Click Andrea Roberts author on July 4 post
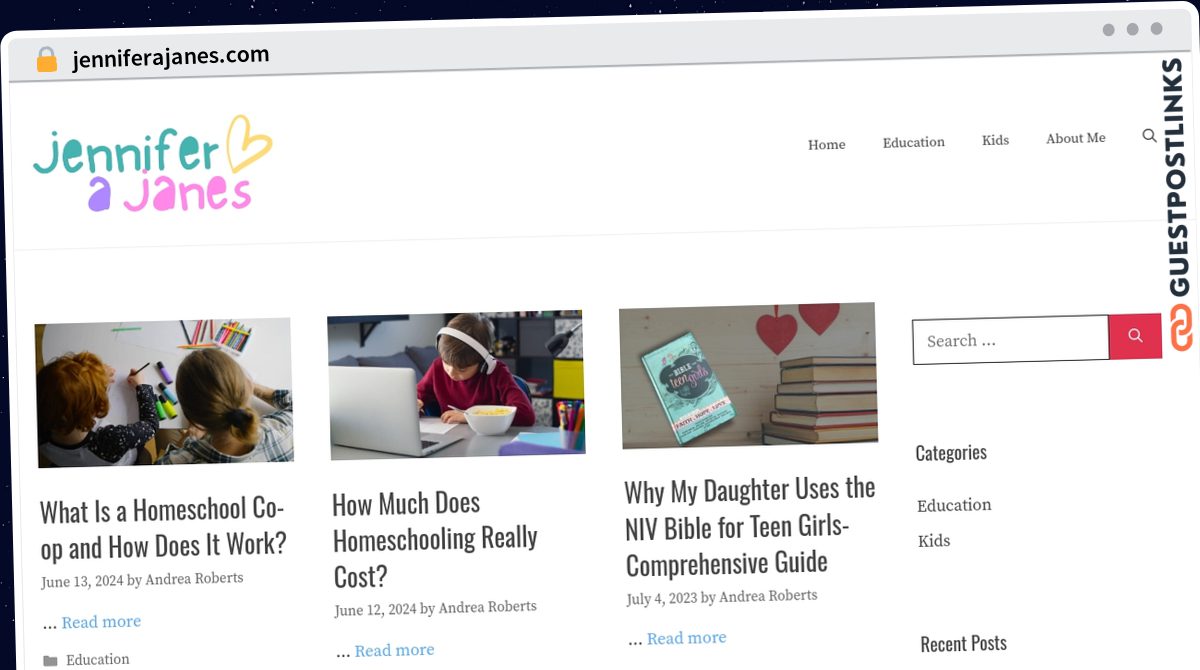The height and width of the screenshot is (670, 1200). 768,596
